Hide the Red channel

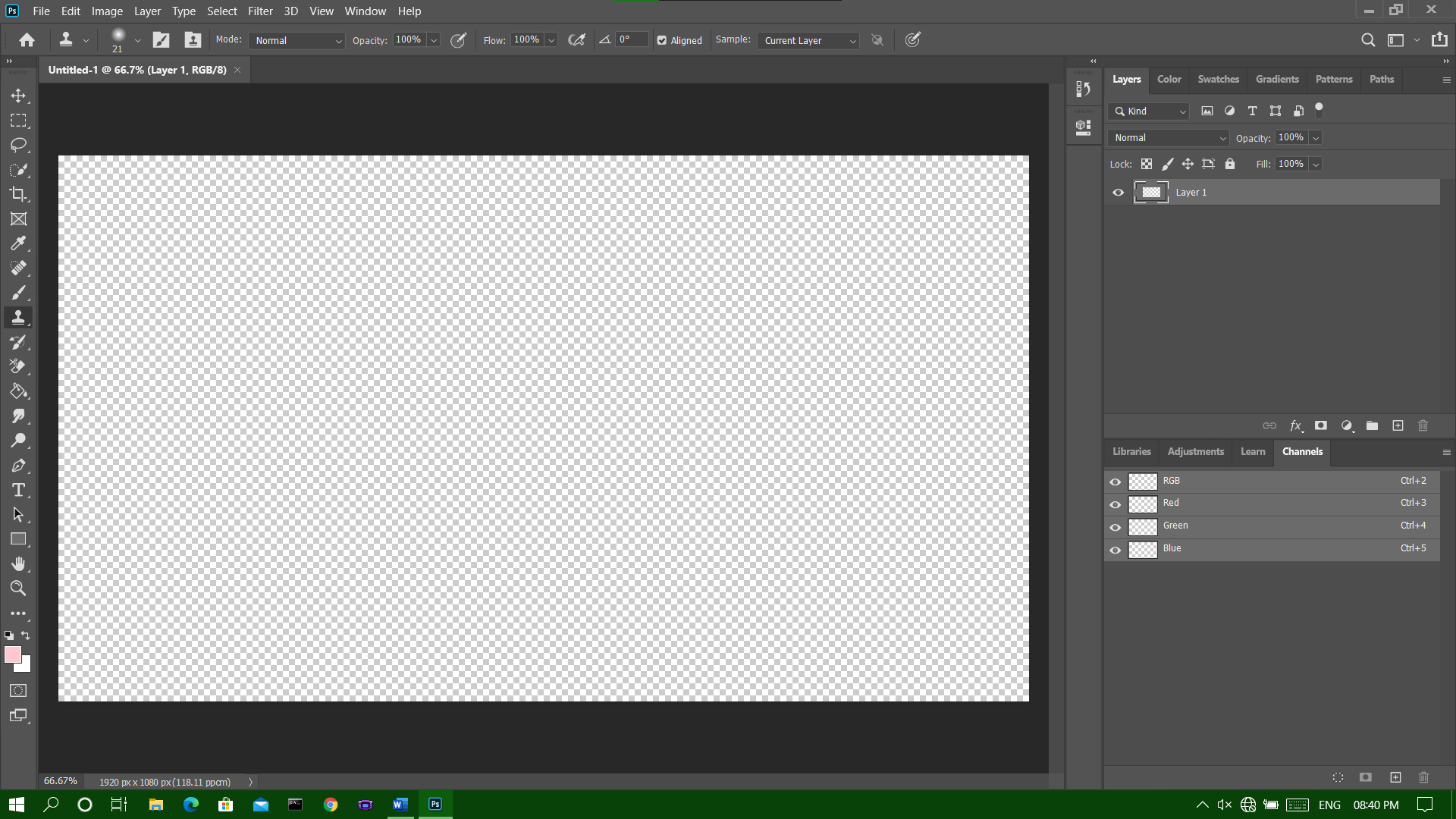pyautogui.click(x=1115, y=504)
